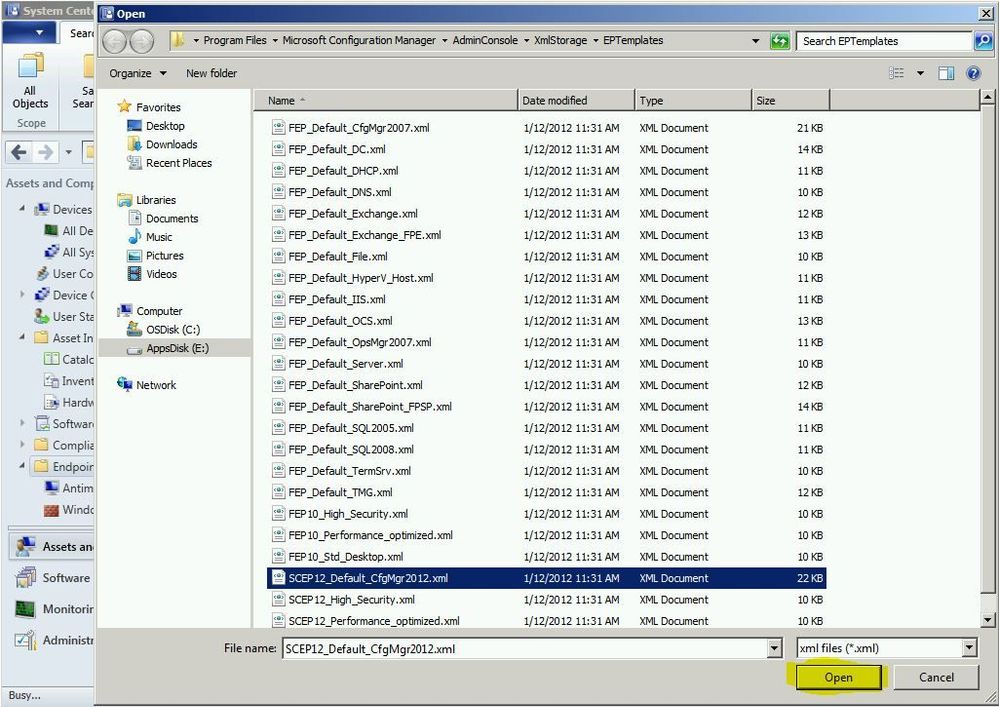Select Program Files in breadcrumb

coord(234,40)
